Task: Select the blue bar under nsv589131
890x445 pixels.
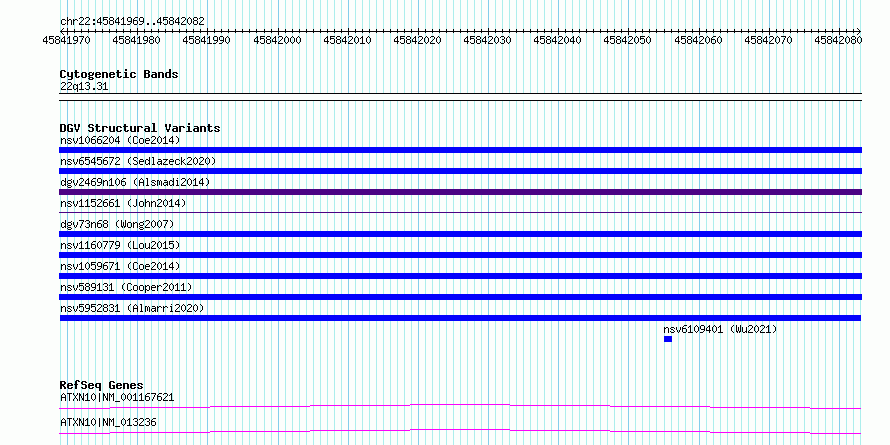Action: point(460,297)
